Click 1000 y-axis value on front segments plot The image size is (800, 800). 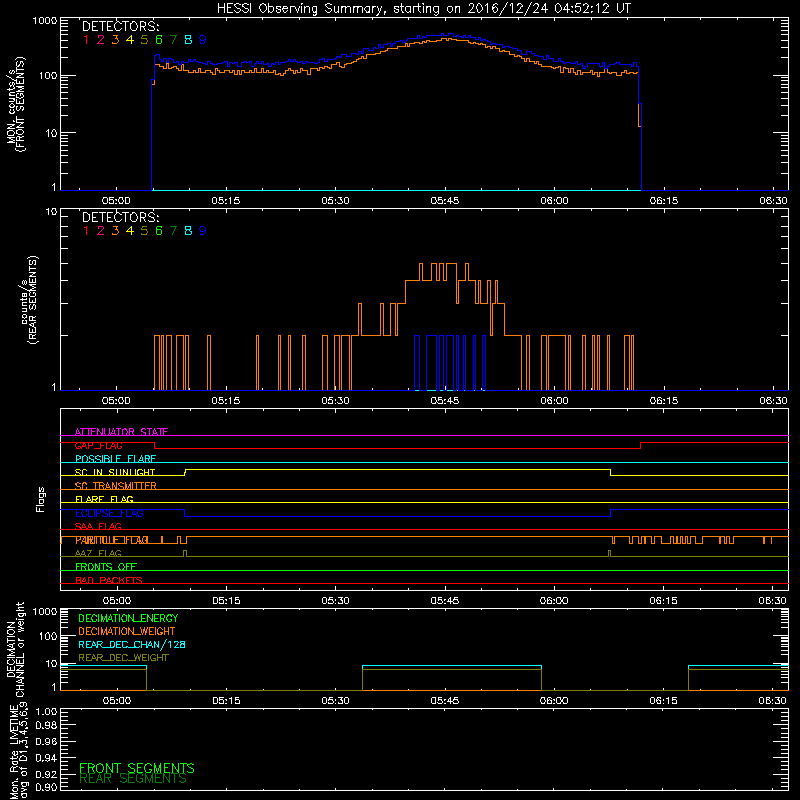[x=45, y=21]
